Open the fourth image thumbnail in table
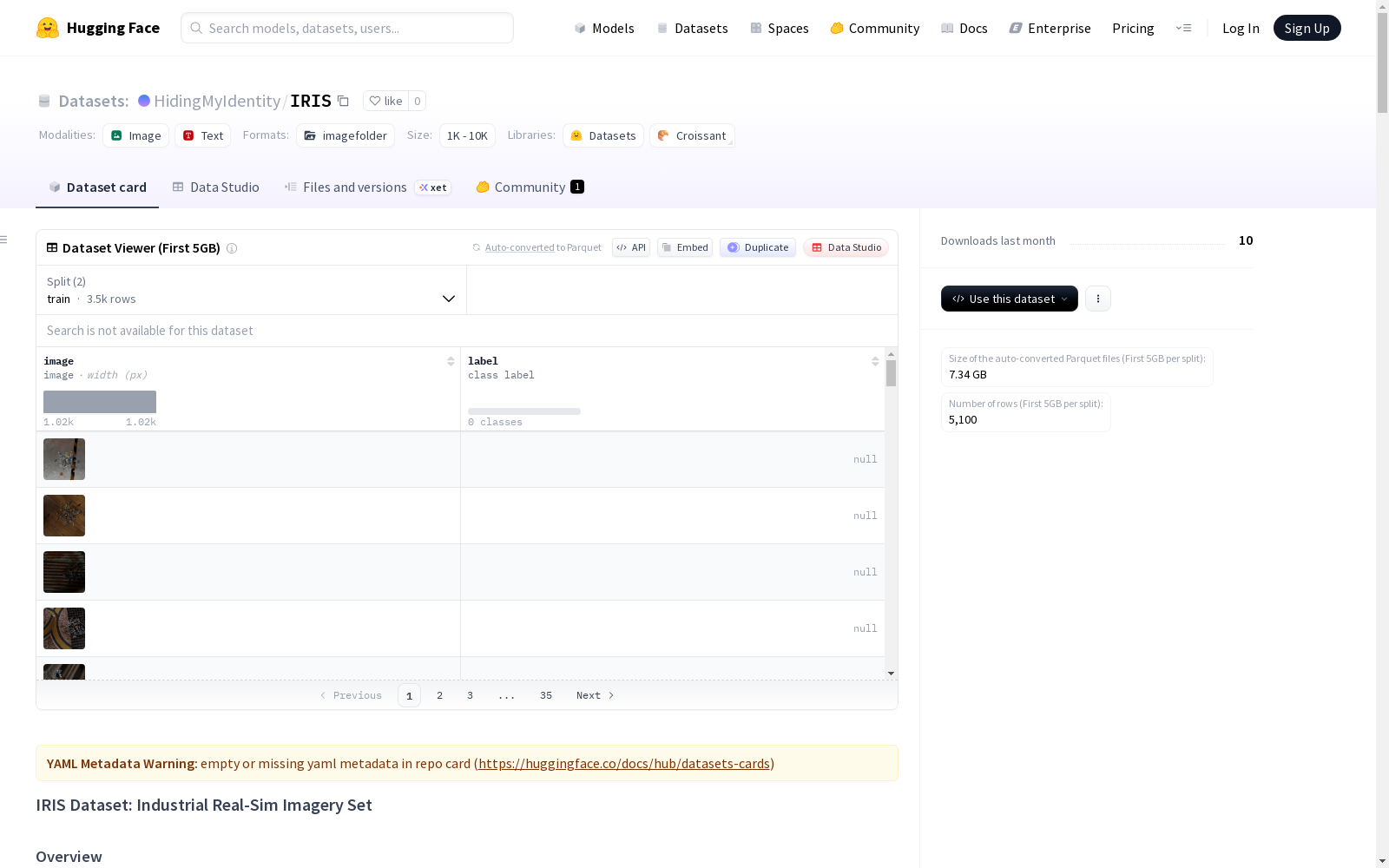This screenshot has width=1389, height=868. [64, 628]
